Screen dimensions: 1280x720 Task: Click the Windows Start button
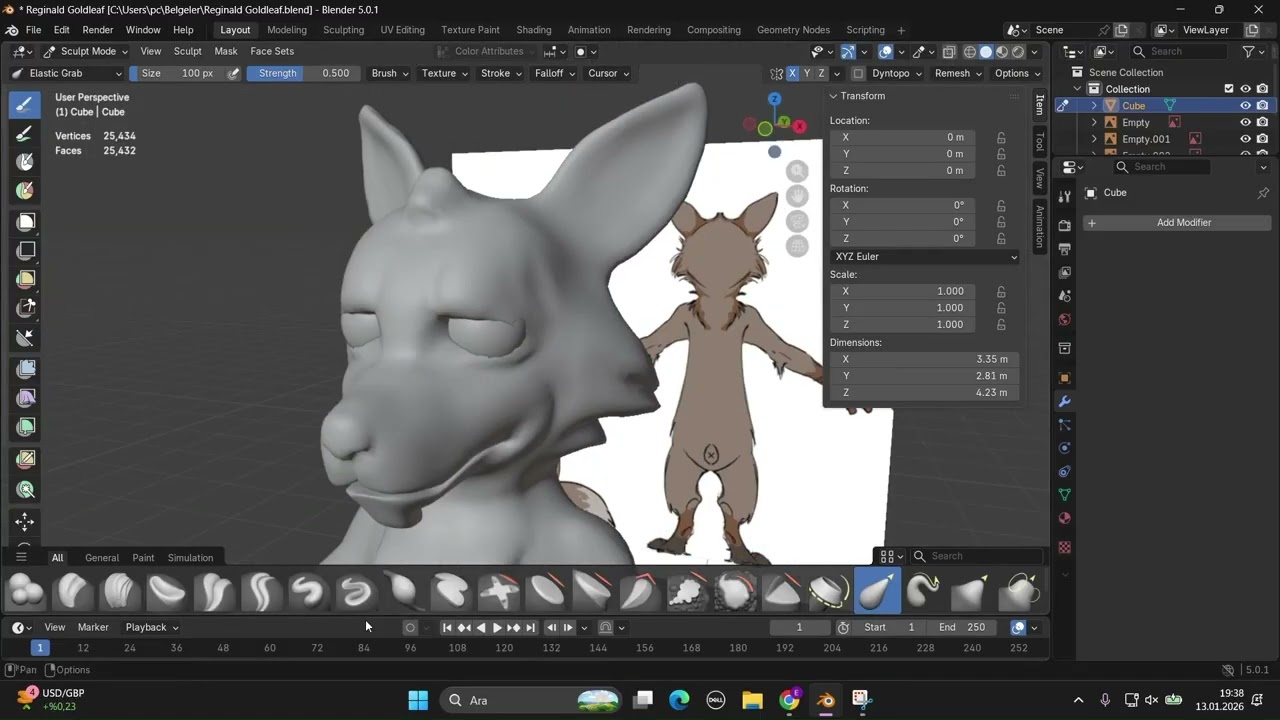point(418,700)
